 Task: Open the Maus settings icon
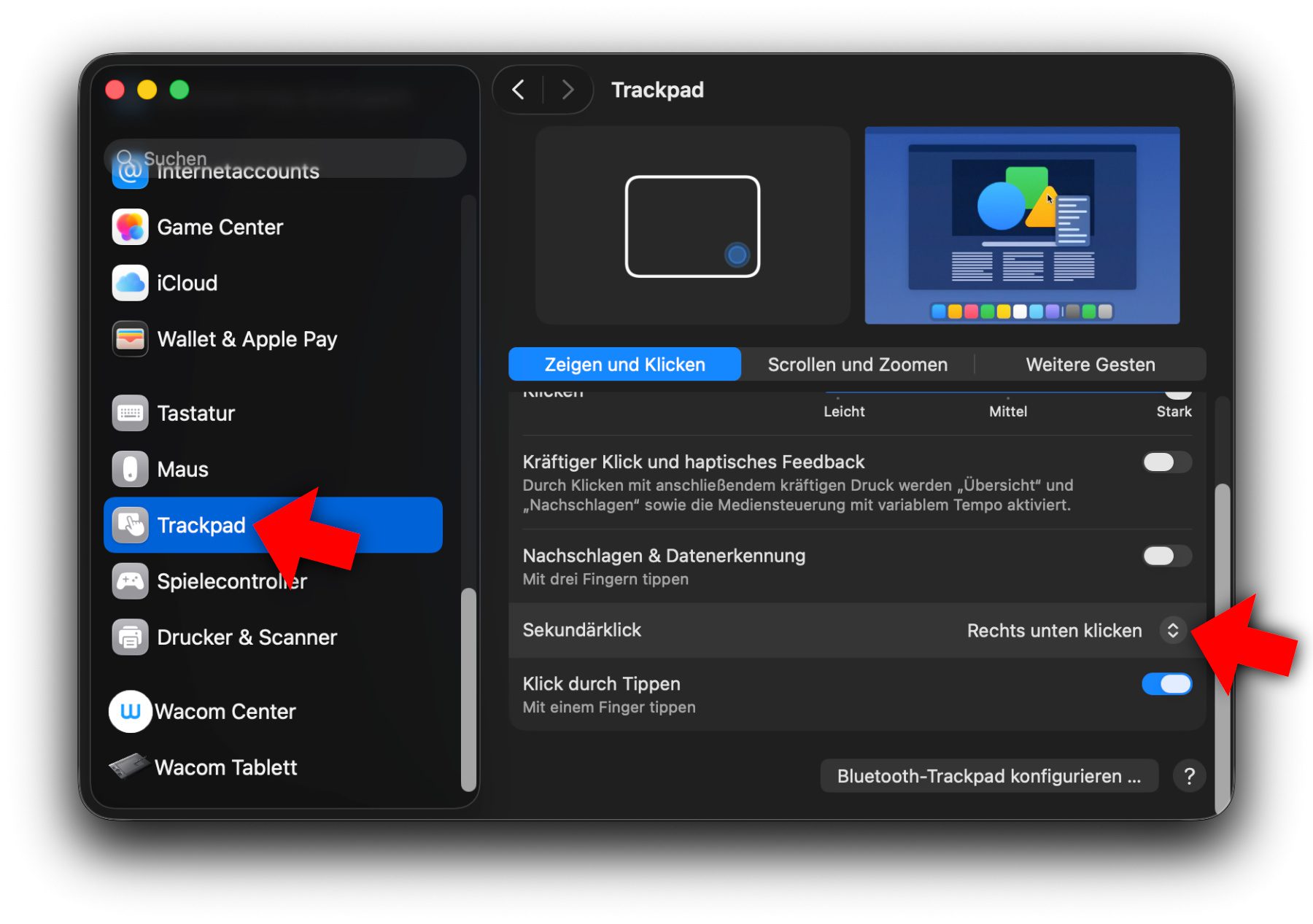point(130,470)
